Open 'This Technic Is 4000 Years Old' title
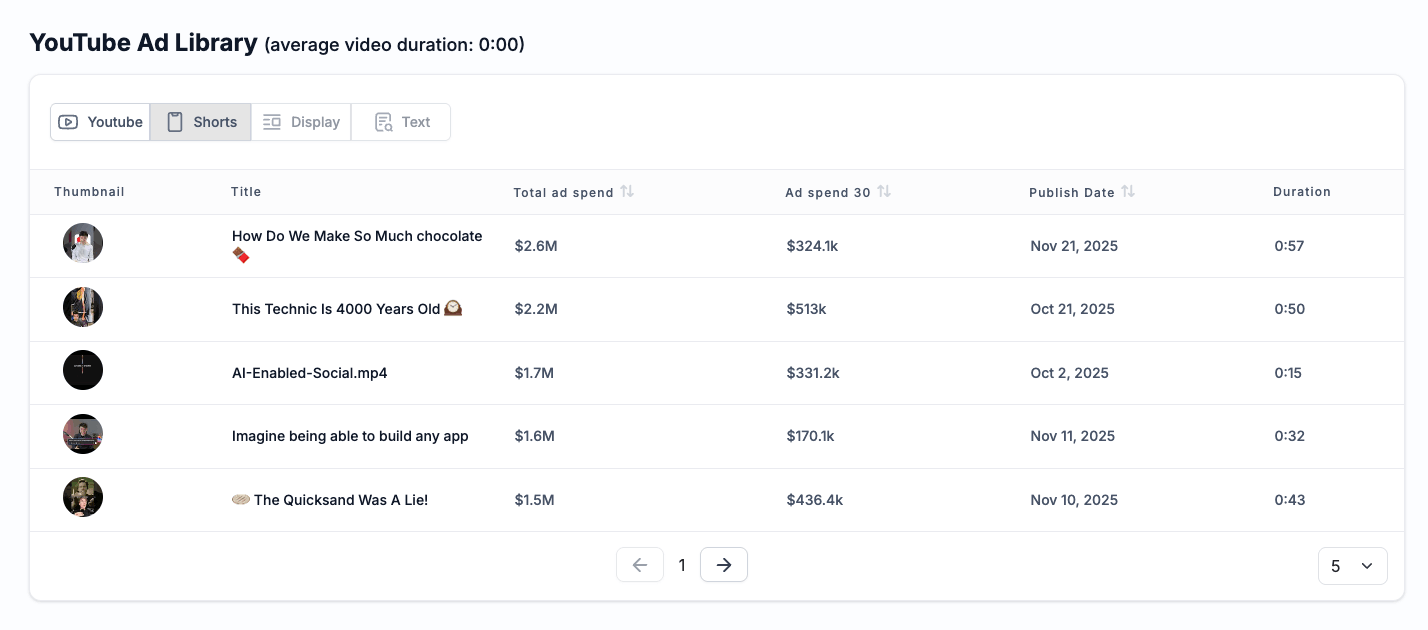 (x=336, y=309)
